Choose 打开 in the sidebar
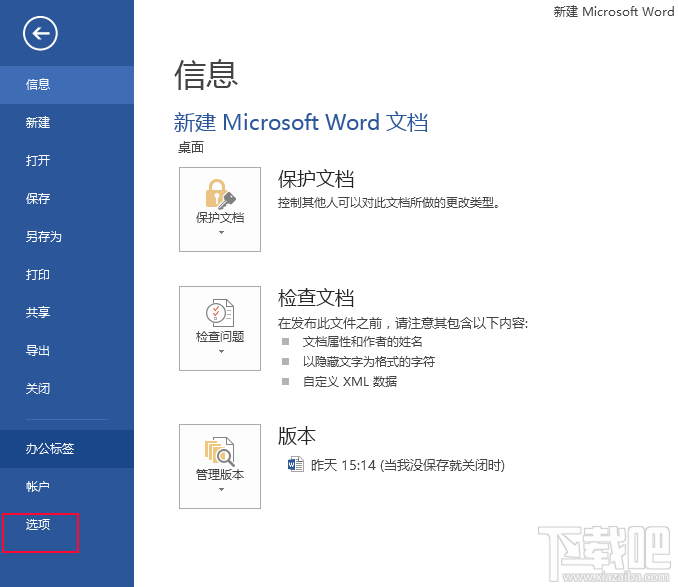Screen dimensions: 678x587 pos(67,161)
